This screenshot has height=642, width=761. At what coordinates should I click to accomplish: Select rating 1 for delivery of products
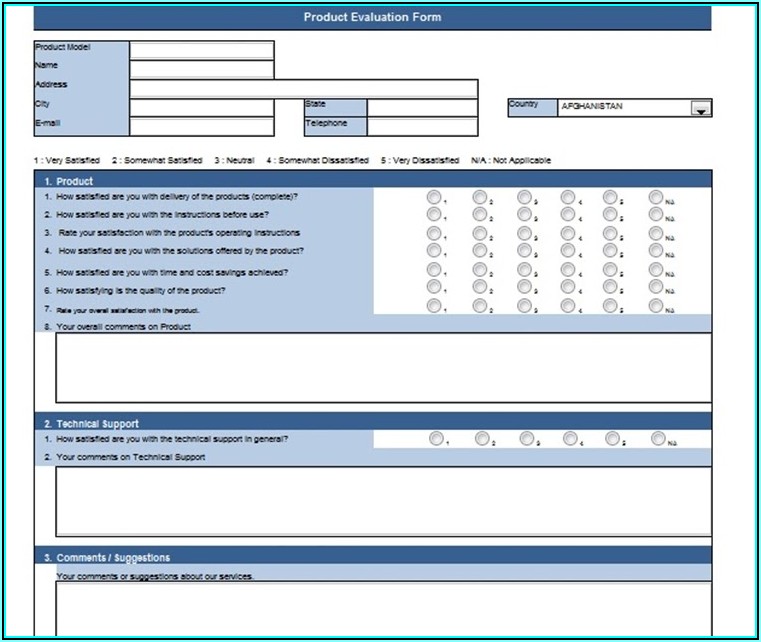[434, 197]
